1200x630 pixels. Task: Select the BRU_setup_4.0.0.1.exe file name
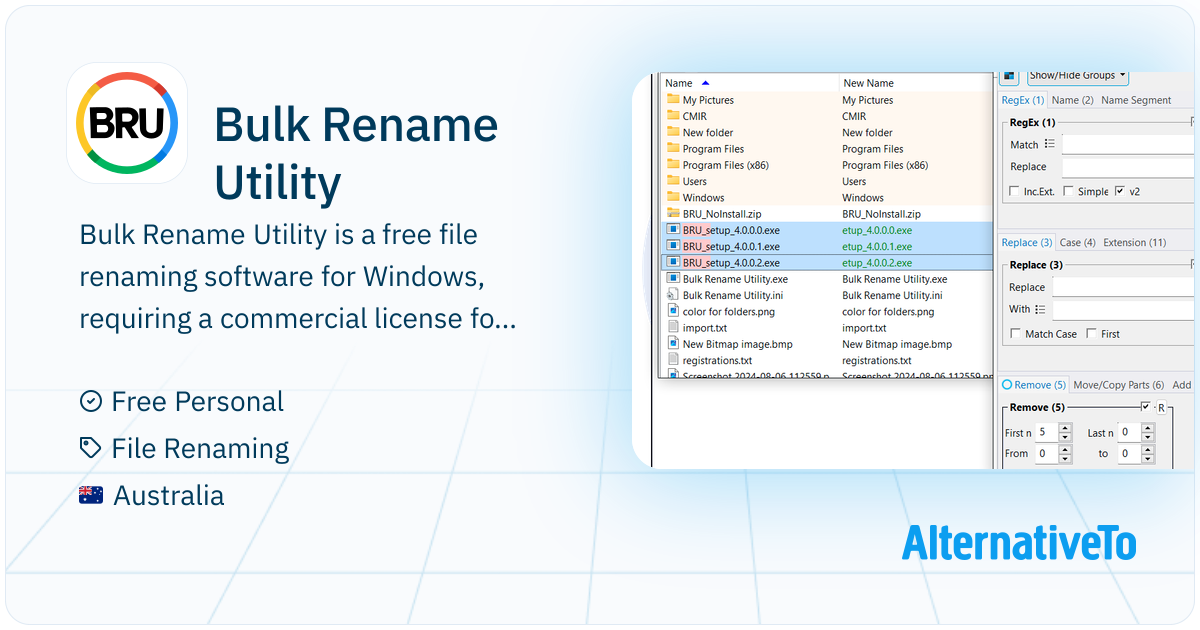731,246
